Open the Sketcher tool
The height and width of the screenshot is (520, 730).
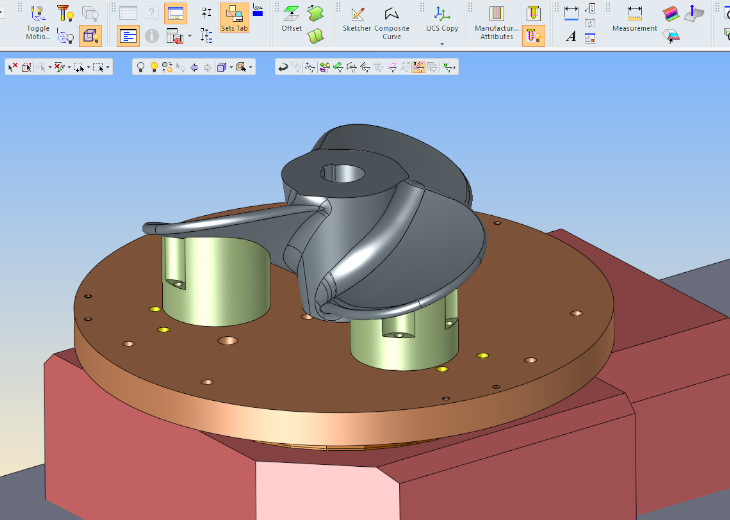[357, 14]
